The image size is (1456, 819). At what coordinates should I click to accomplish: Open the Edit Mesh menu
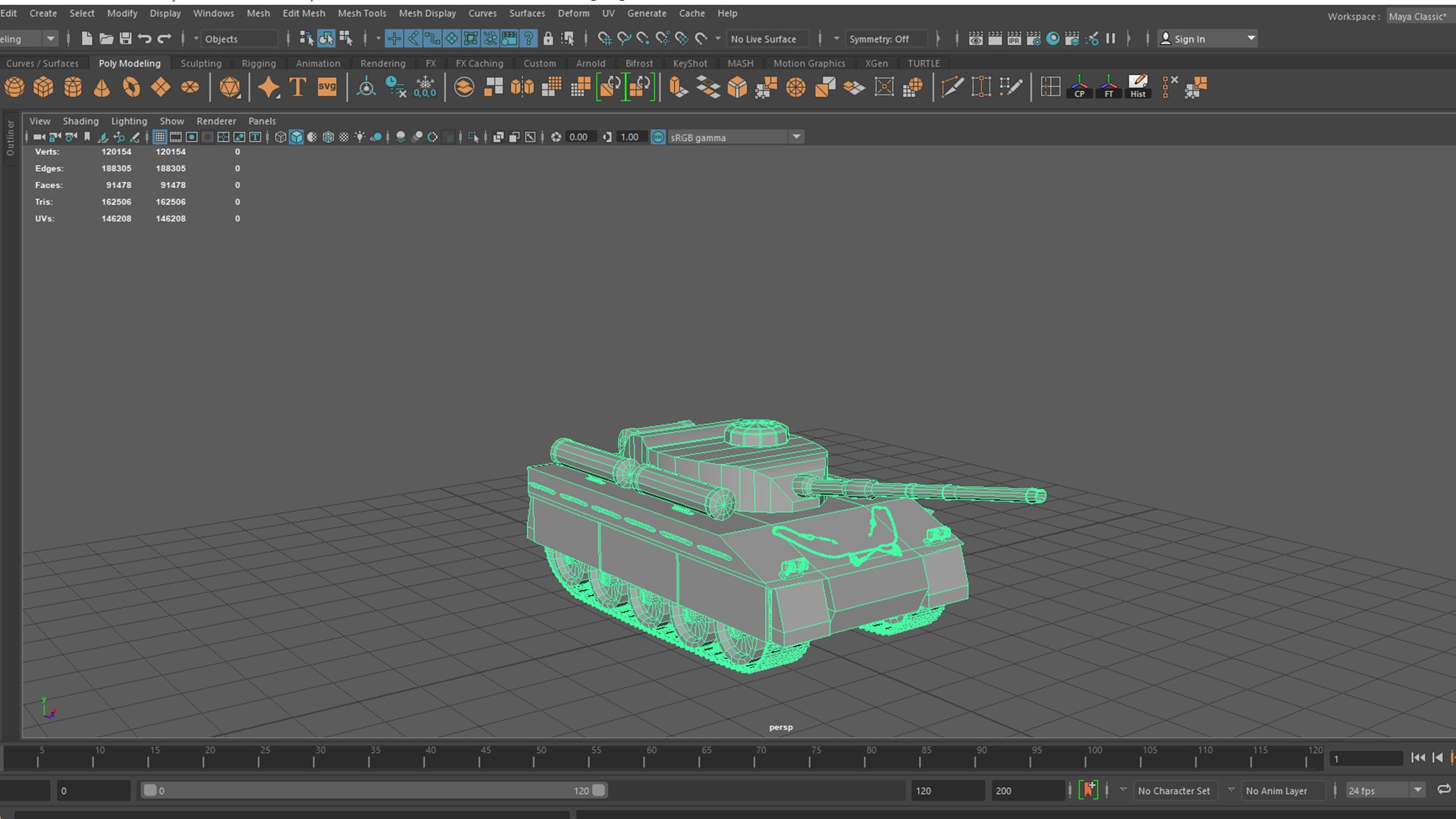(303, 13)
